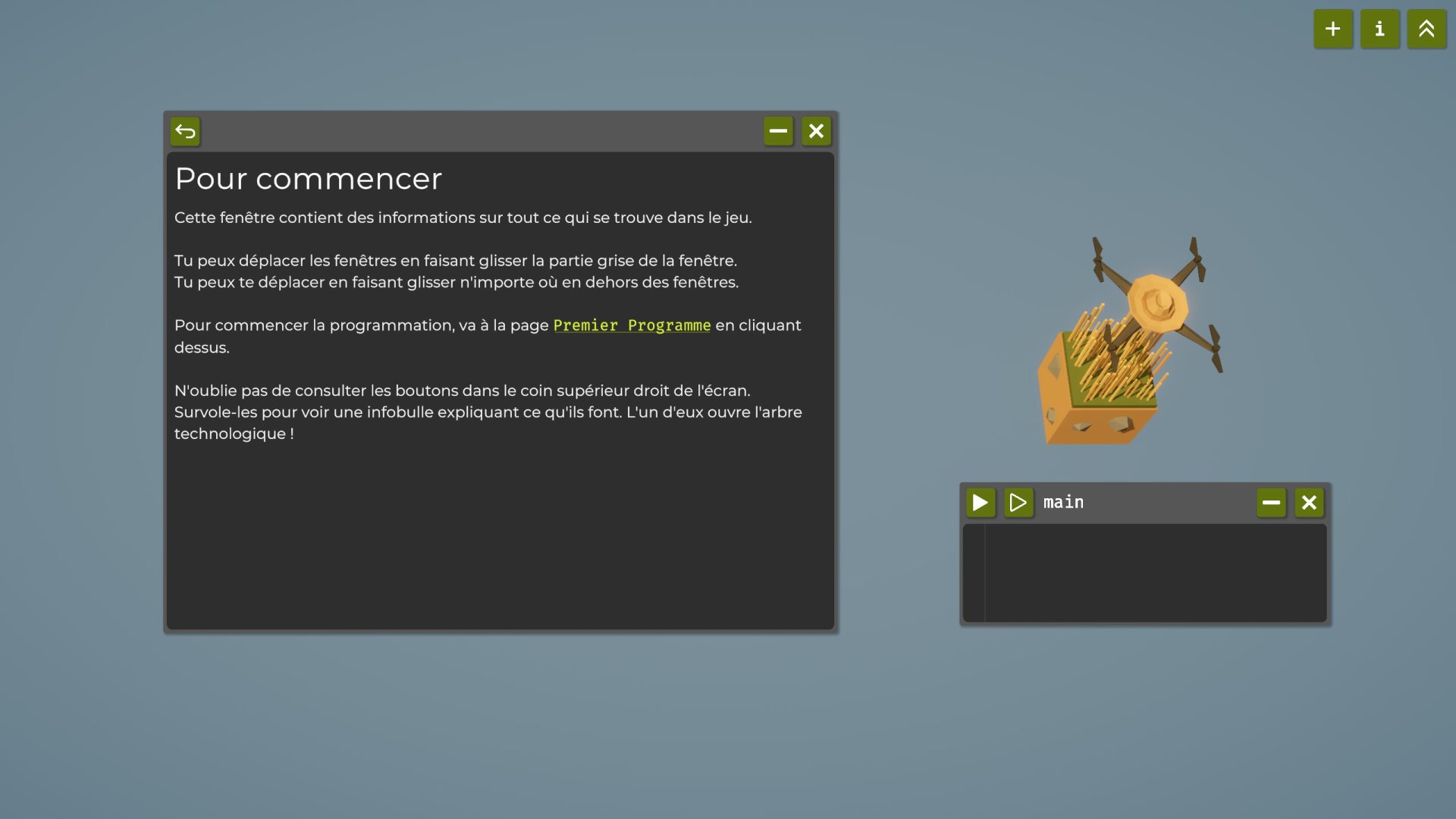Close the main code window

pos(1309,502)
